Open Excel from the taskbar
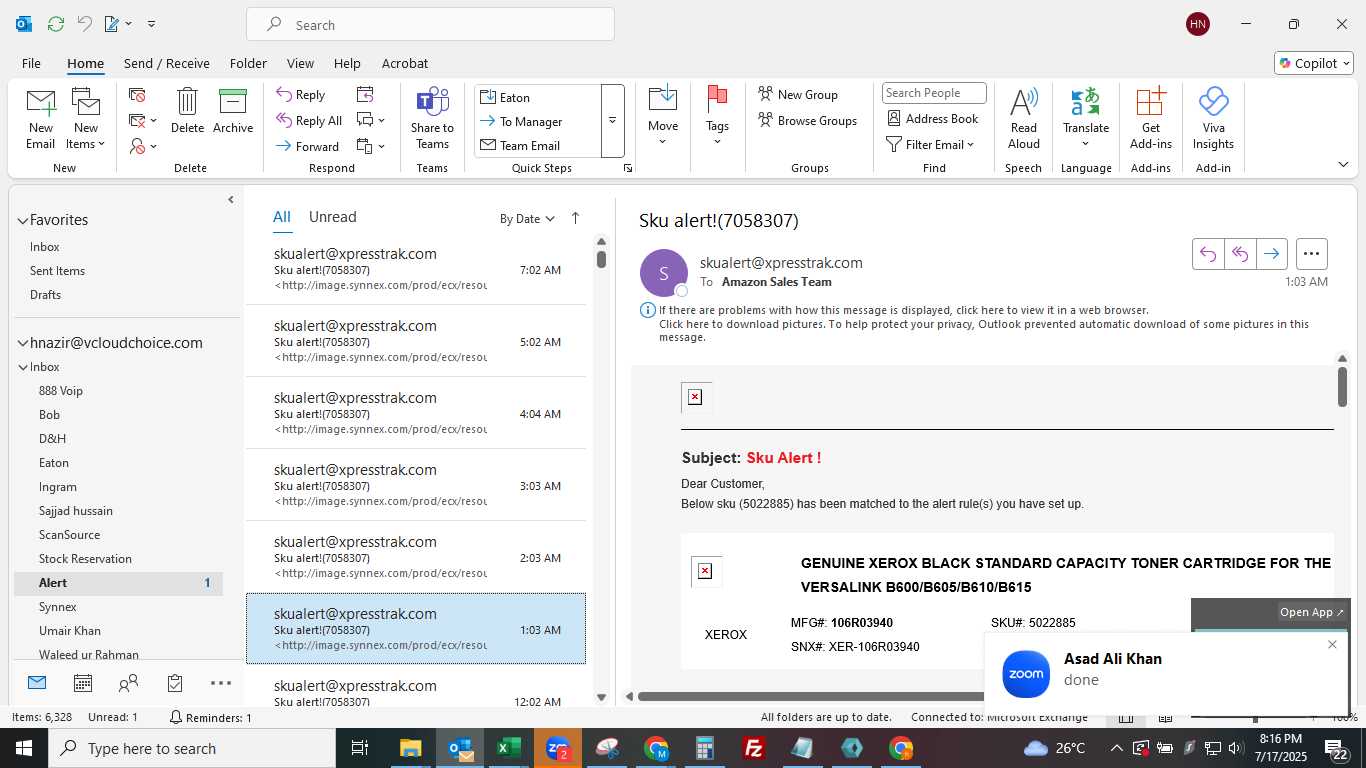 [x=508, y=748]
